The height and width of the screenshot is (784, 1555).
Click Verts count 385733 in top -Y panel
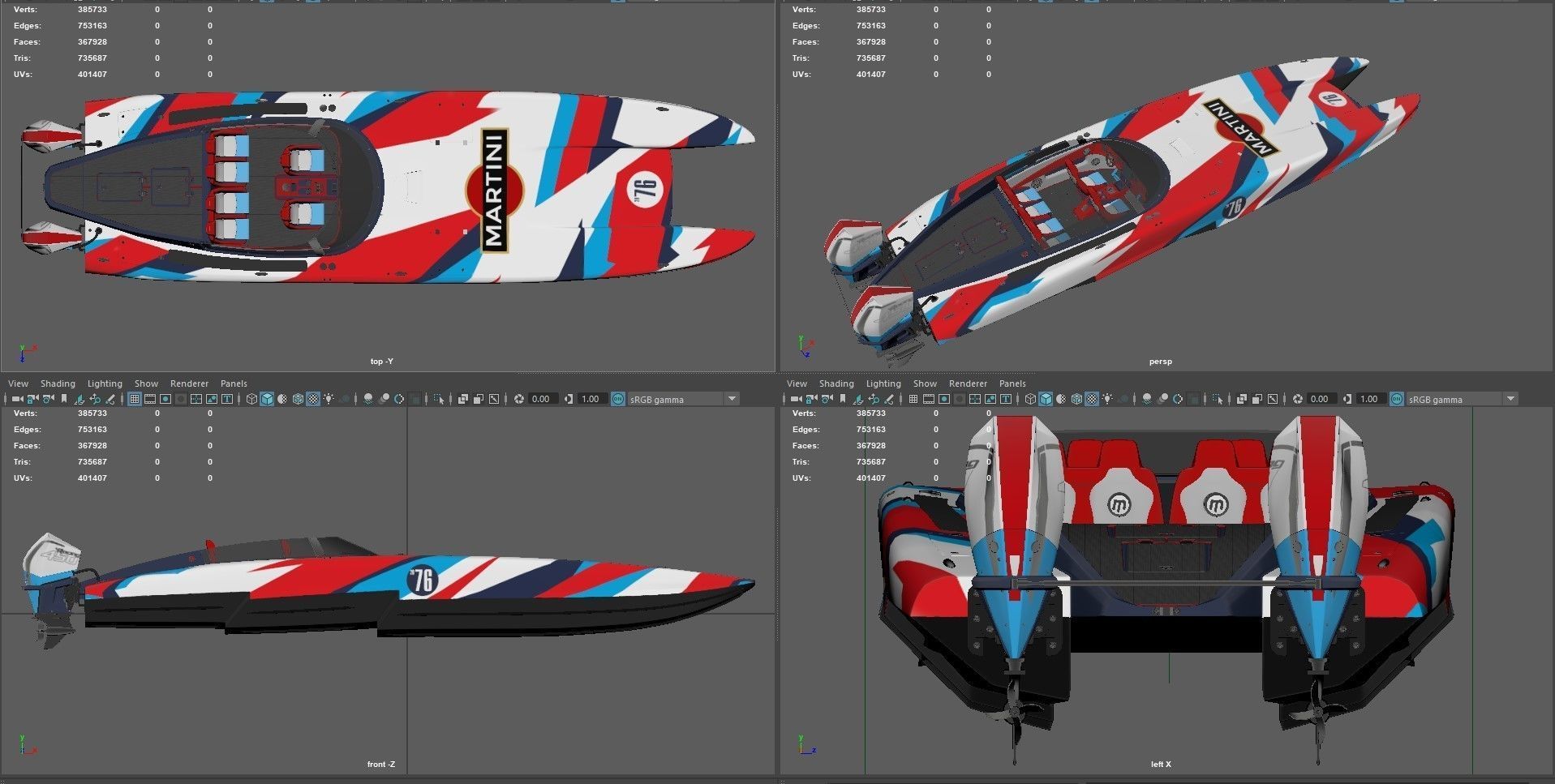[92, 10]
